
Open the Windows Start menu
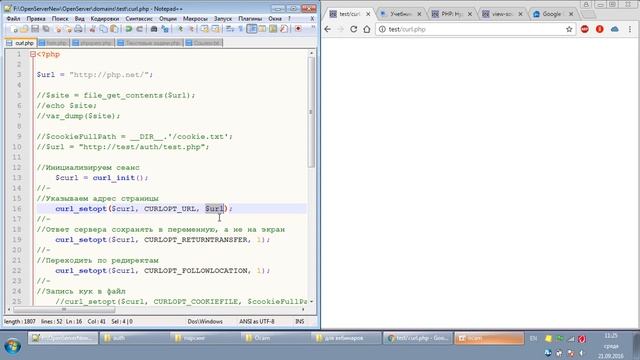[13, 346]
